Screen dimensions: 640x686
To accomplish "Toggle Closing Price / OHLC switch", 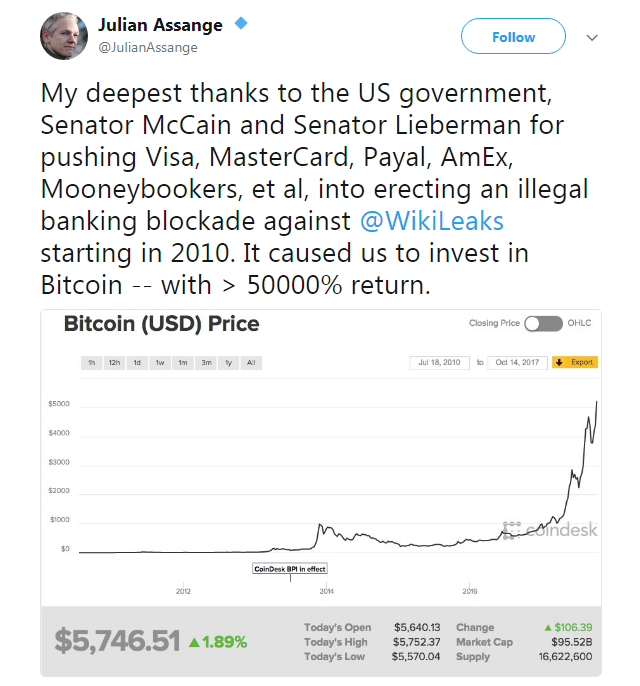I will click(543, 323).
